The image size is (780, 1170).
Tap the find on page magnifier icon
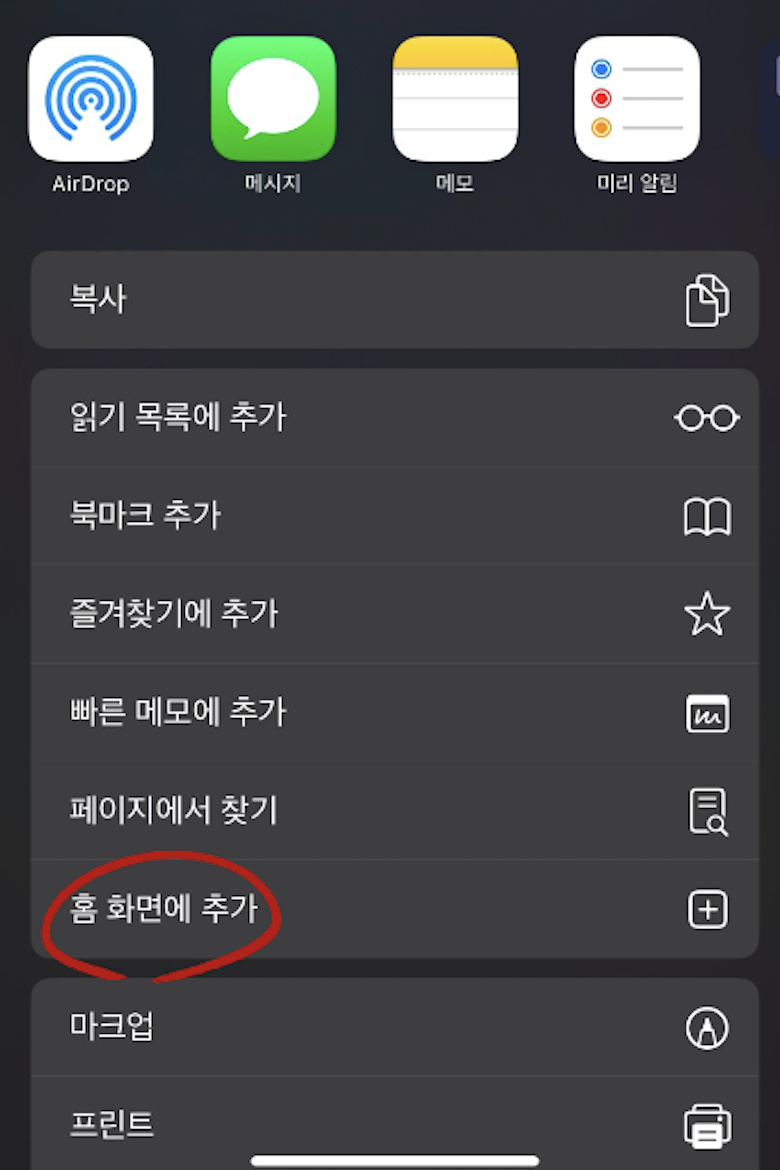[x=707, y=811]
